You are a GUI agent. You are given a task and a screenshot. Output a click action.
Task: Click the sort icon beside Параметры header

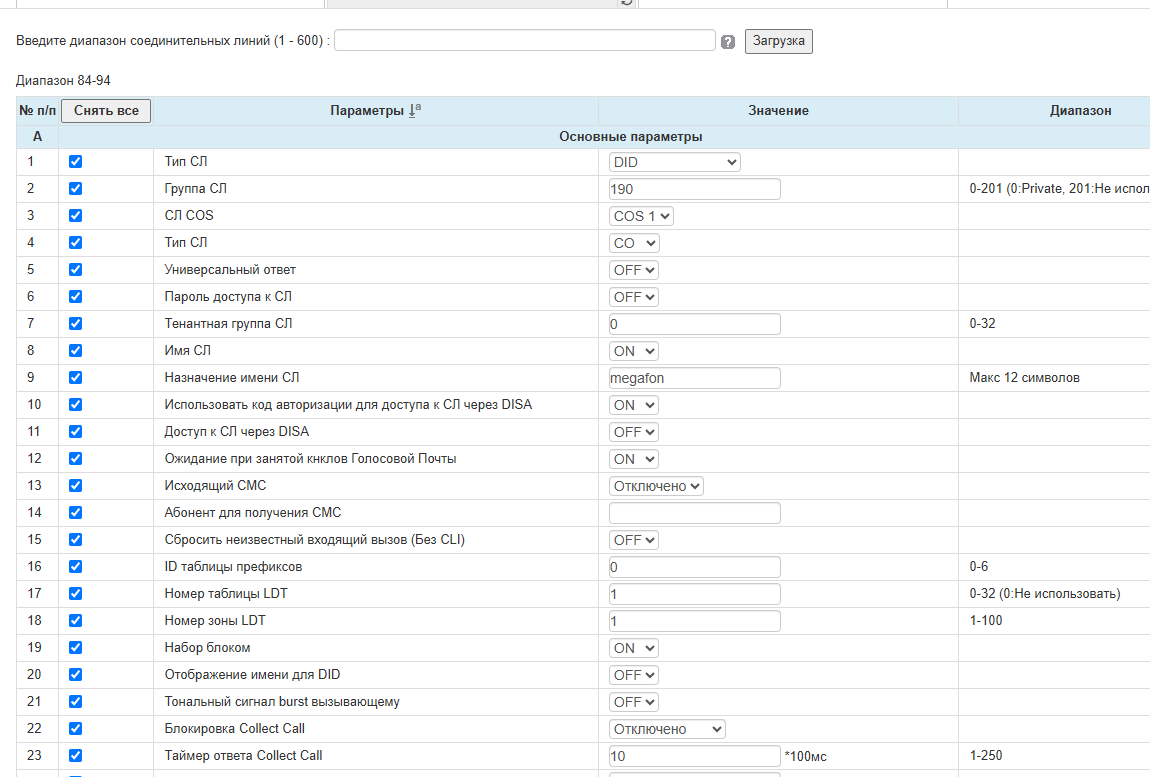coord(415,110)
